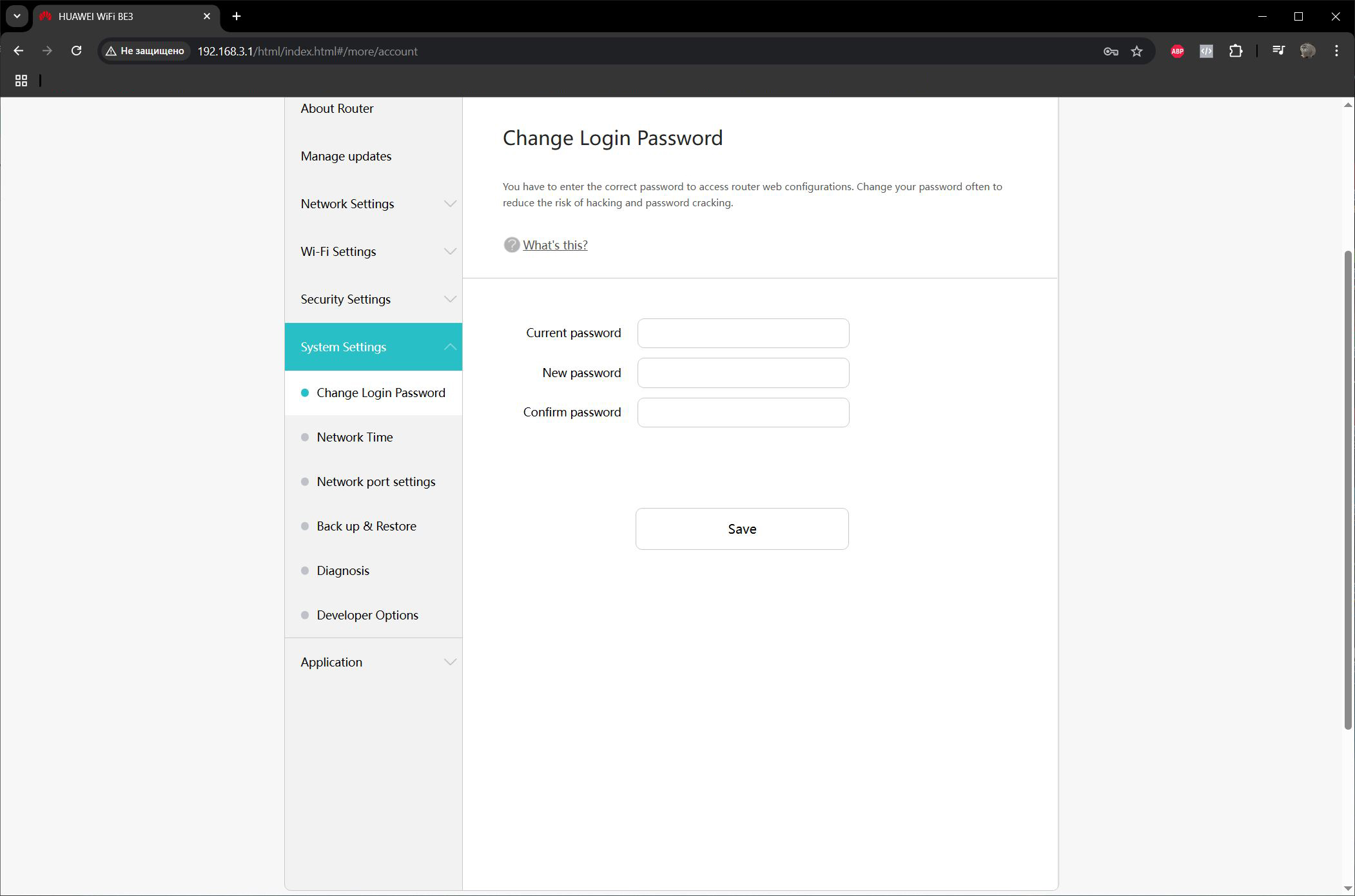Screen dimensions: 1355x896
Task: Expand Wi-Fi Settings chevron
Action: click(450, 251)
